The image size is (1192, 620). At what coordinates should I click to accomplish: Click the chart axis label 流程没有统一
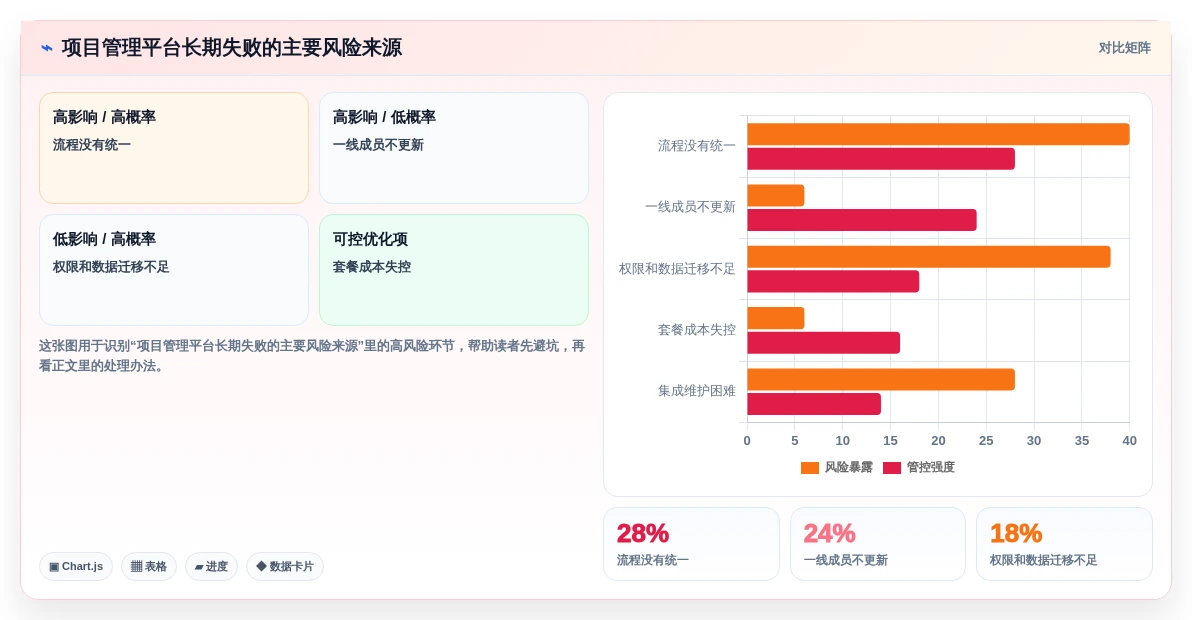click(696, 146)
